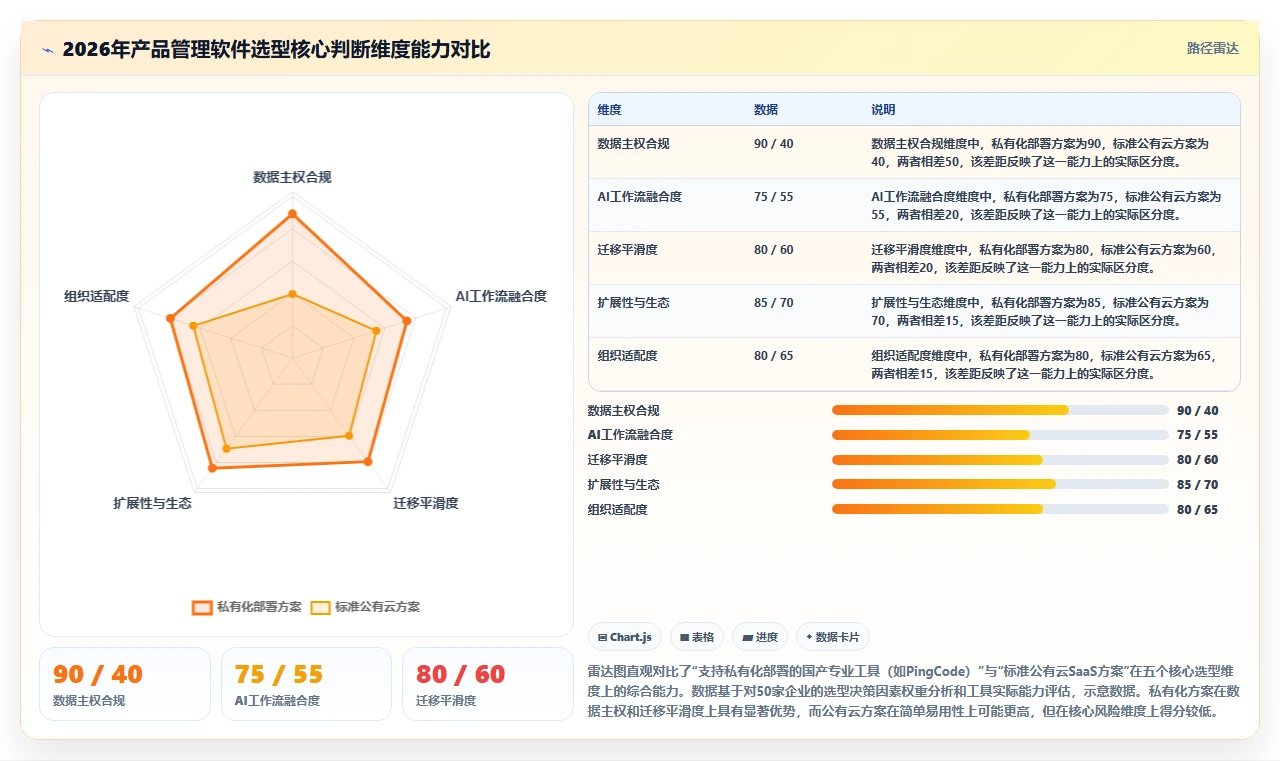
Task: Click the AI工作流融合度 progress bar
Action: 1000,435
